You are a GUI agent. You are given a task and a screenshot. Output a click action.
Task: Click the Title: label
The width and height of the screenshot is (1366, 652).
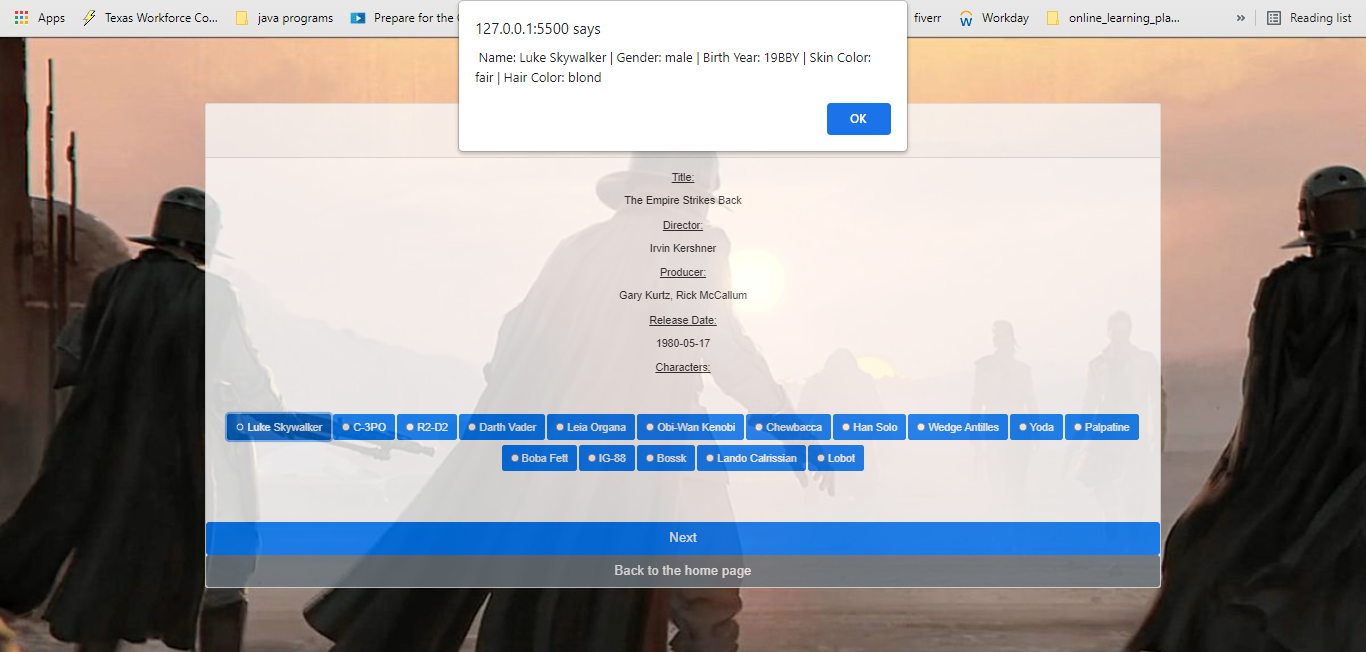tap(683, 177)
